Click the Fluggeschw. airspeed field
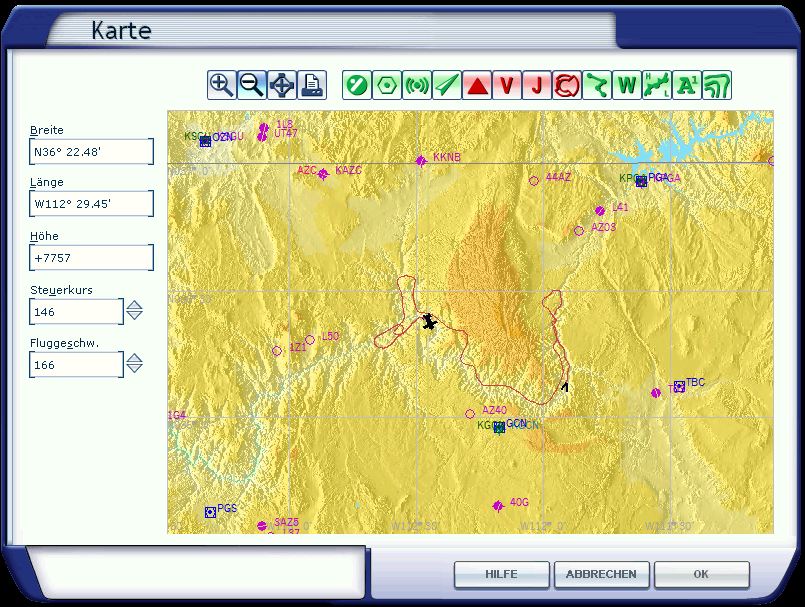 pos(76,365)
